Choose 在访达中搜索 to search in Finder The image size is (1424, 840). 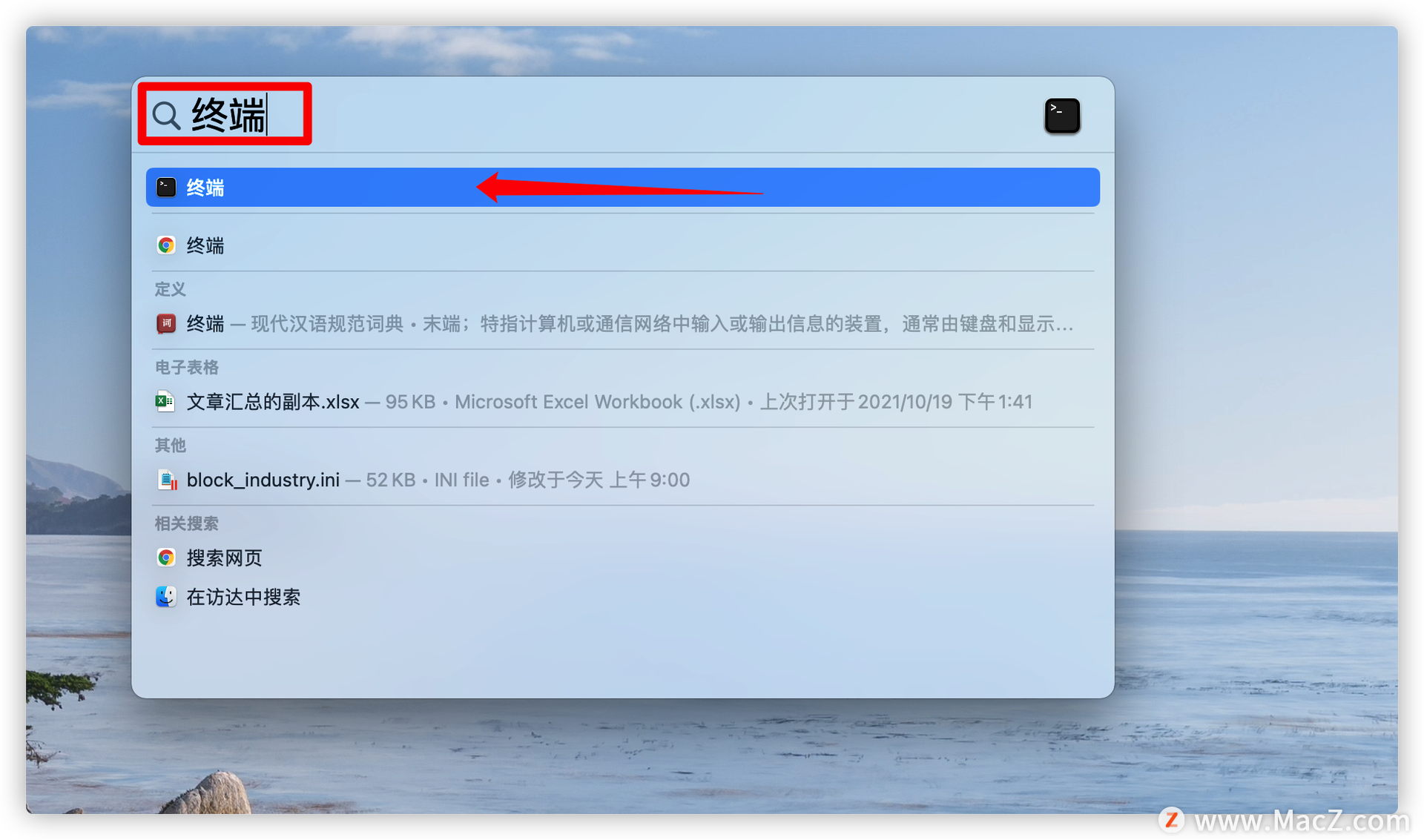pyautogui.click(x=622, y=597)
